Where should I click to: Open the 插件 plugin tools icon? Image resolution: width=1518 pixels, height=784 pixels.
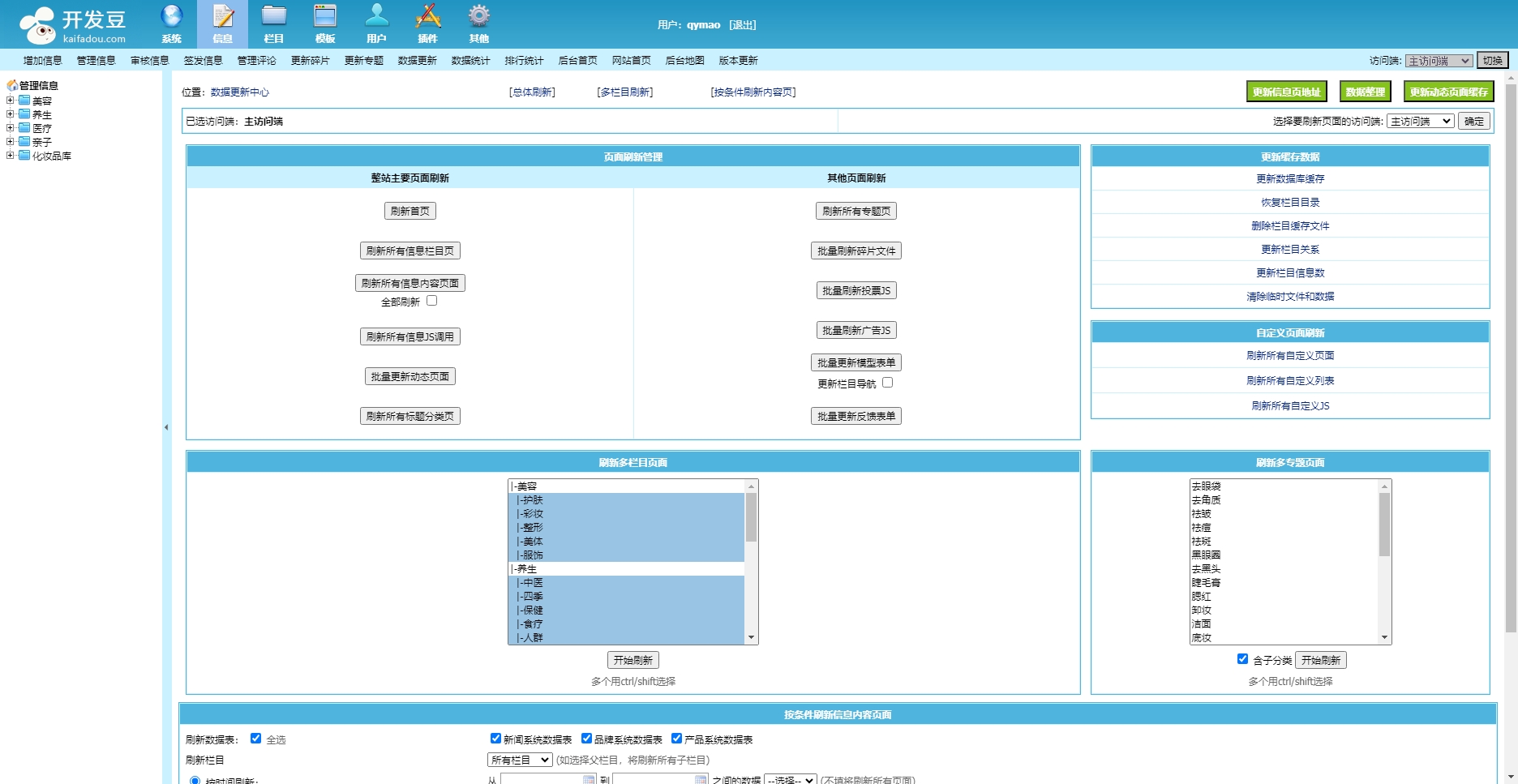point(427,17)
